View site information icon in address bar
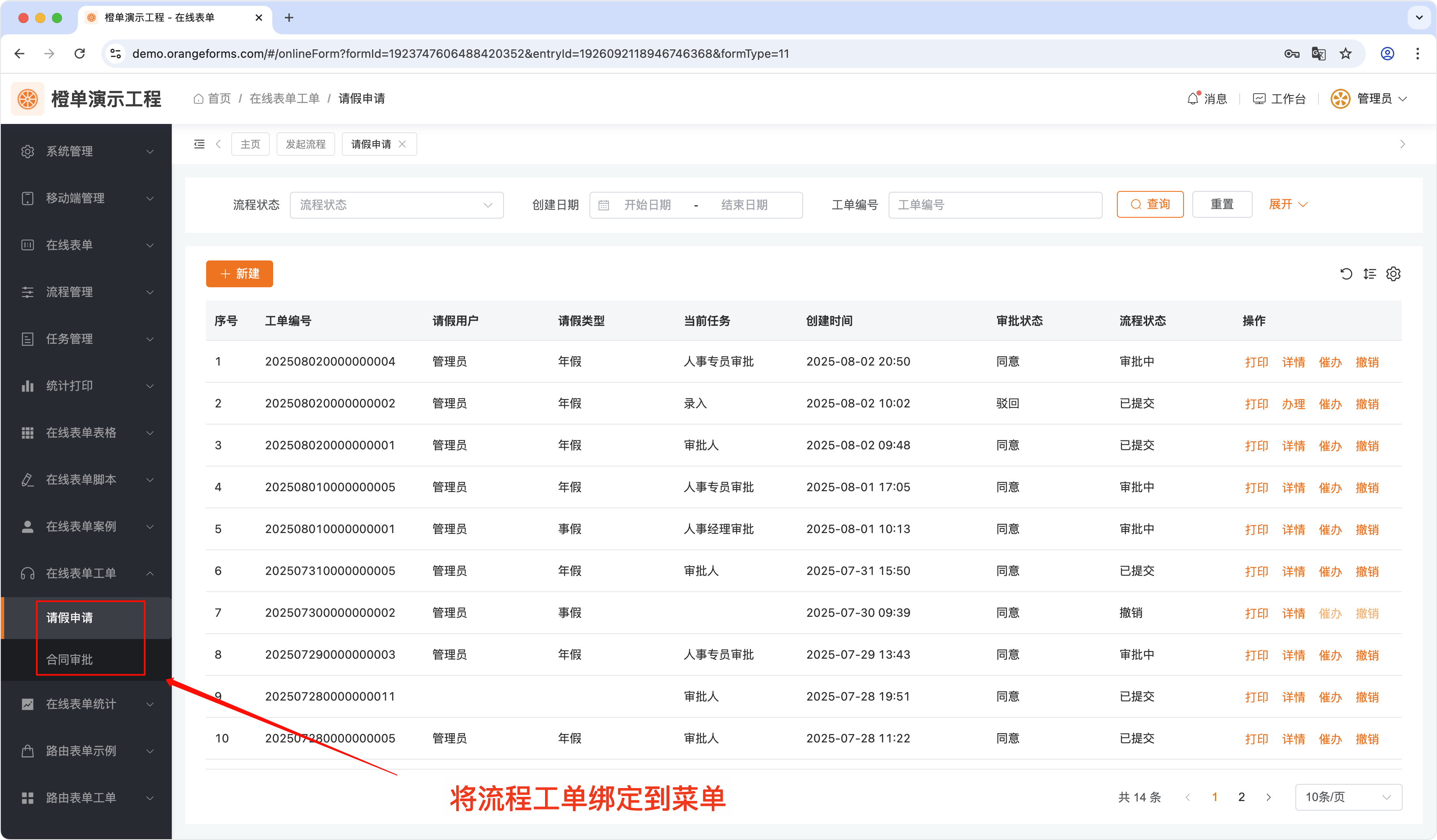 [x=116, y=54]
